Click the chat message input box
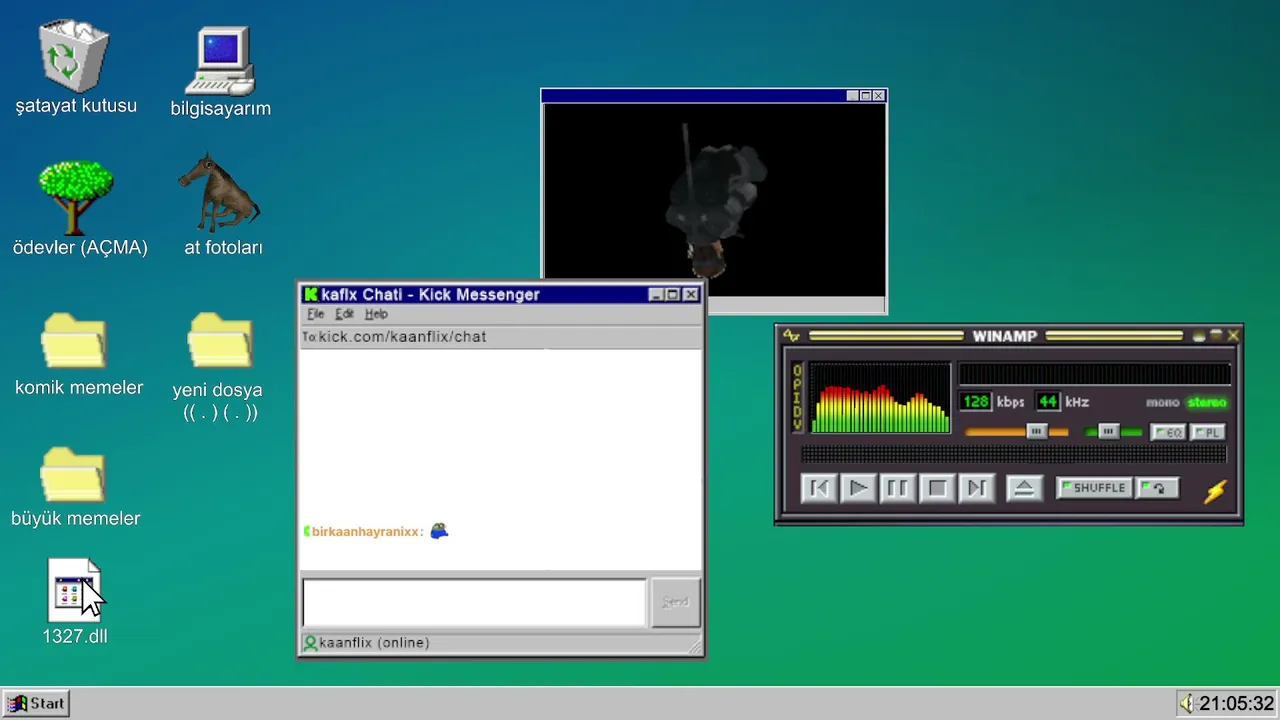The image size is (1280, 720). [x=474, y=602]
